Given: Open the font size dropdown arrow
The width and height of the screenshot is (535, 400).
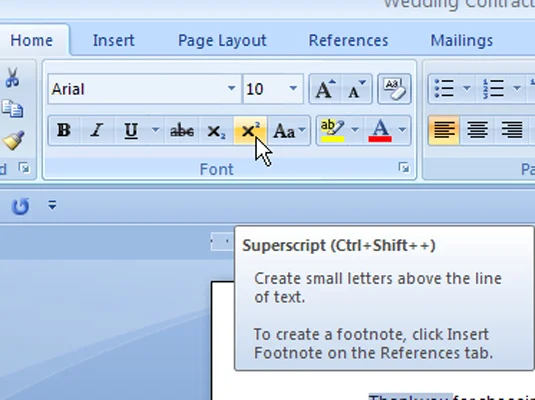Looking at the screenshot, I should 293,88.
